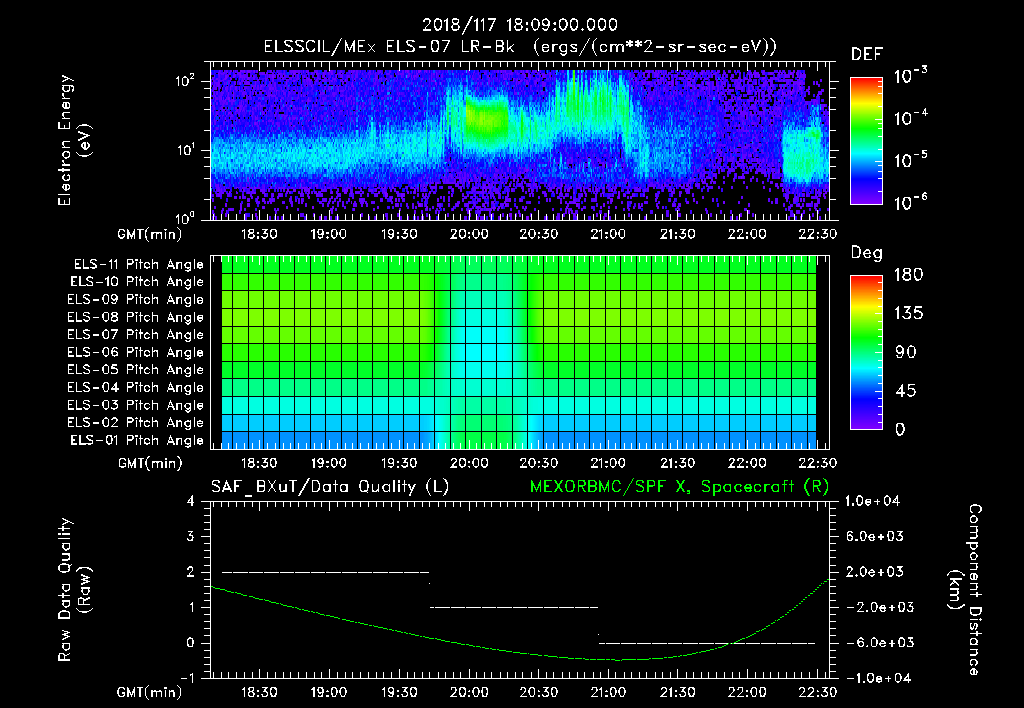This screenshot has width=1024, height=708.
Task: Select the ELS-04 Pitch Angle row label
Action: pyautogui.click(x=136, y=387)
